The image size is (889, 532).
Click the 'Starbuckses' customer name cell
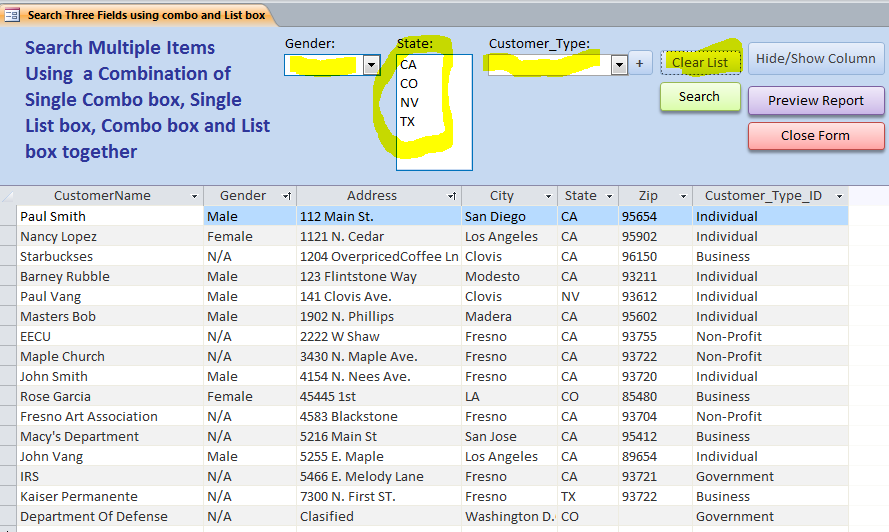click(x=110, y=256)
